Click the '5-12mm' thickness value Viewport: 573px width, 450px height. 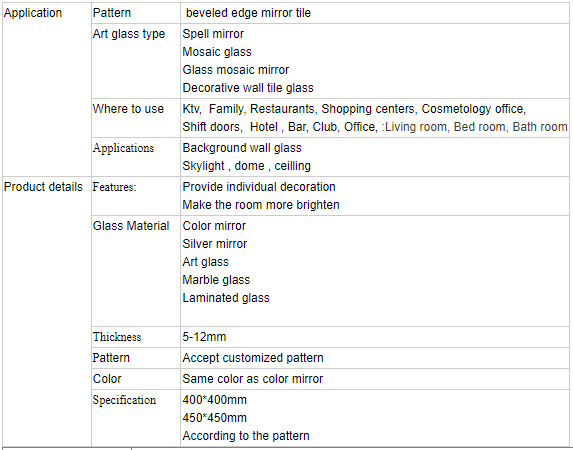click(x=204, y=337)
